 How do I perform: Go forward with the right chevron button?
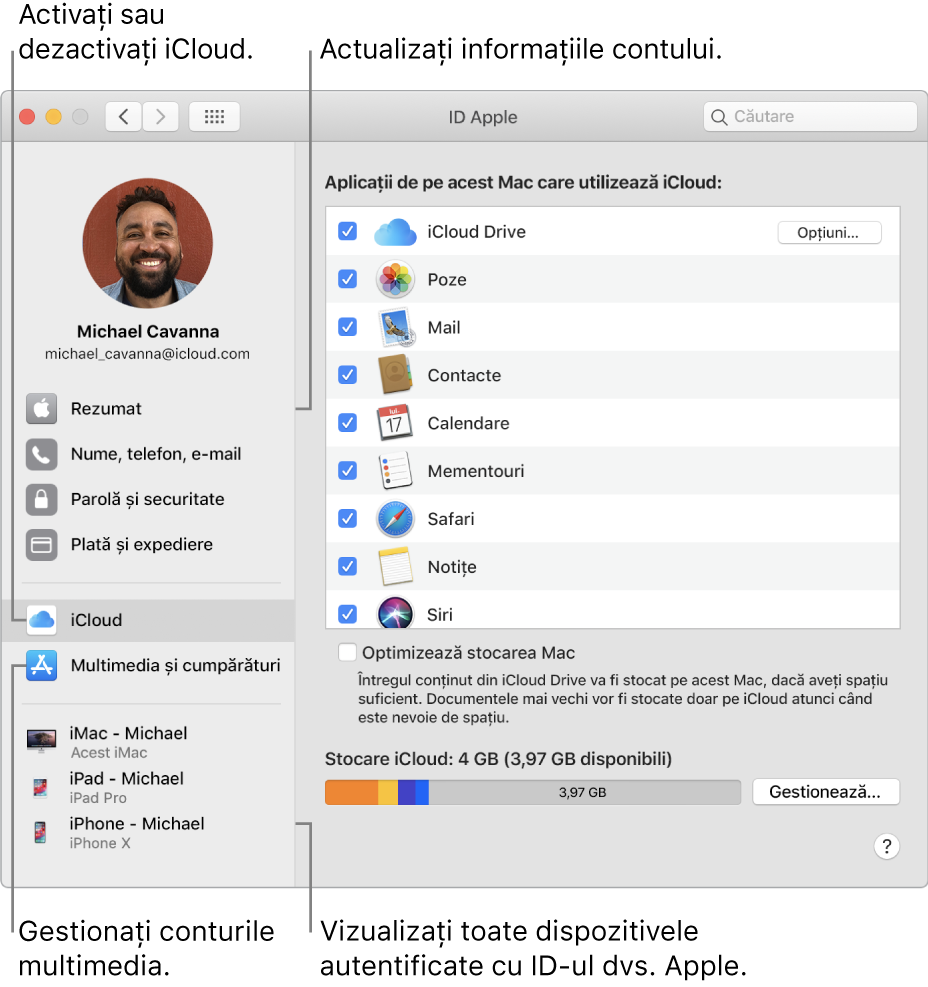pyautogui.click(x=161, y=116)
